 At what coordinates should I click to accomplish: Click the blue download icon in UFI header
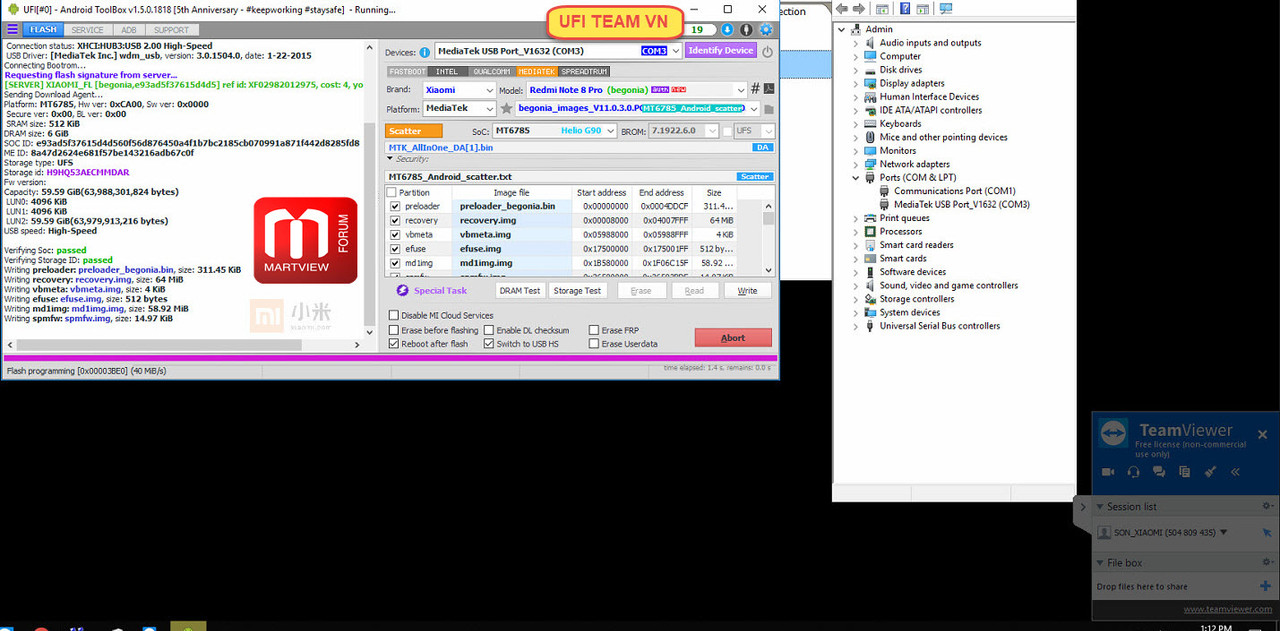click(x=727, y=30)
